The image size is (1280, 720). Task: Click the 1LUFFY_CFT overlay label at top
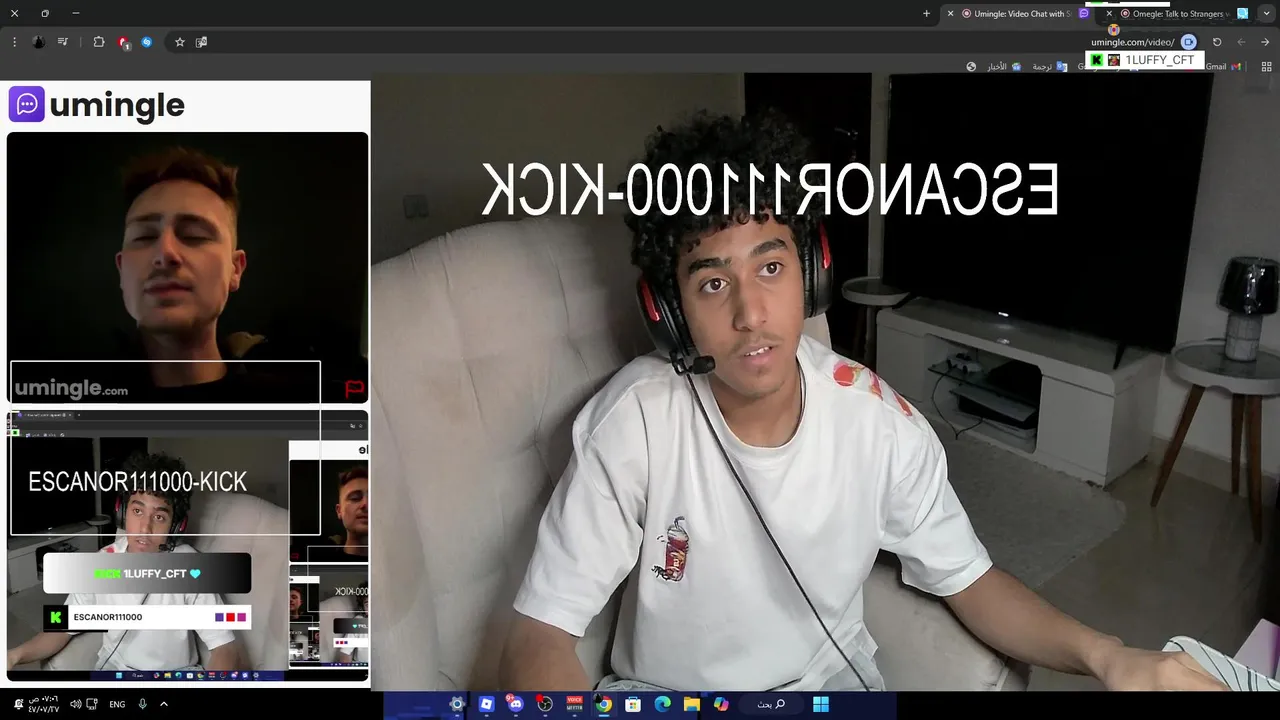click(x=1144, y=60)
